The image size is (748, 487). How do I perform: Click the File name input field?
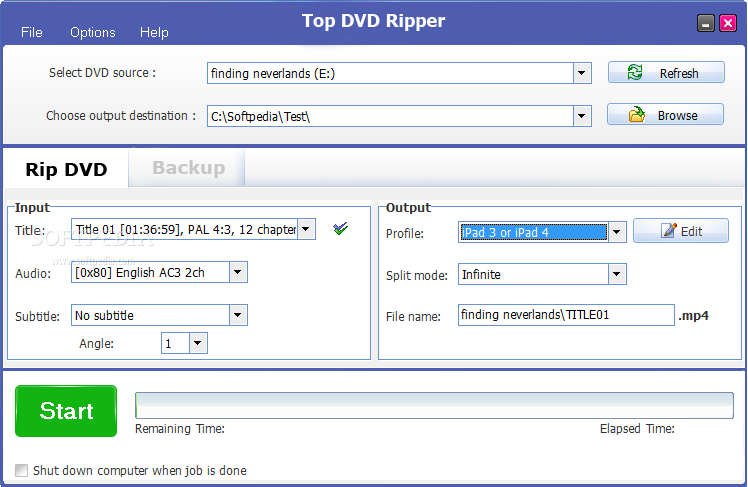coord(566,315)
